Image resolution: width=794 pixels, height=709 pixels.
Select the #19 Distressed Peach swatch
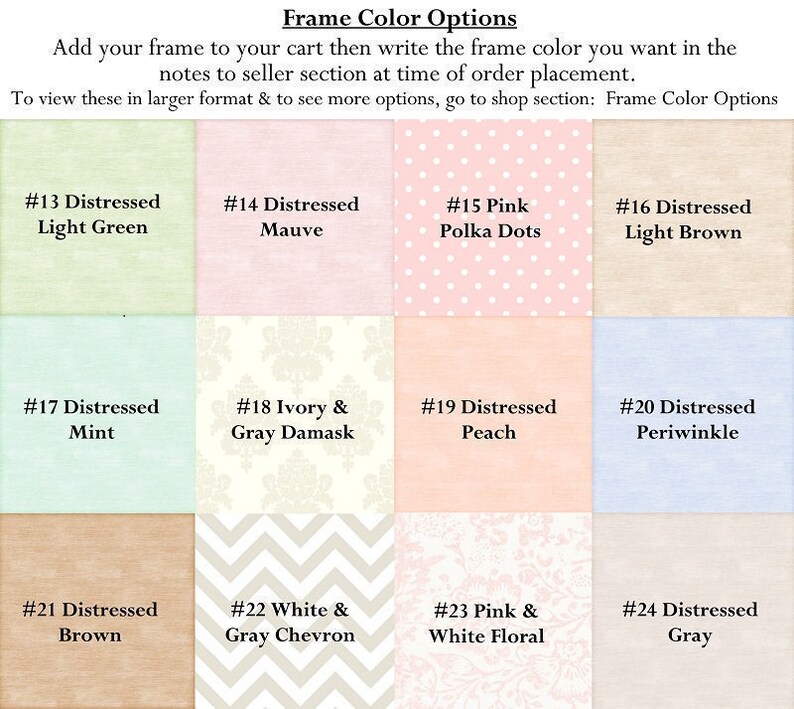[x=493, y=414]
